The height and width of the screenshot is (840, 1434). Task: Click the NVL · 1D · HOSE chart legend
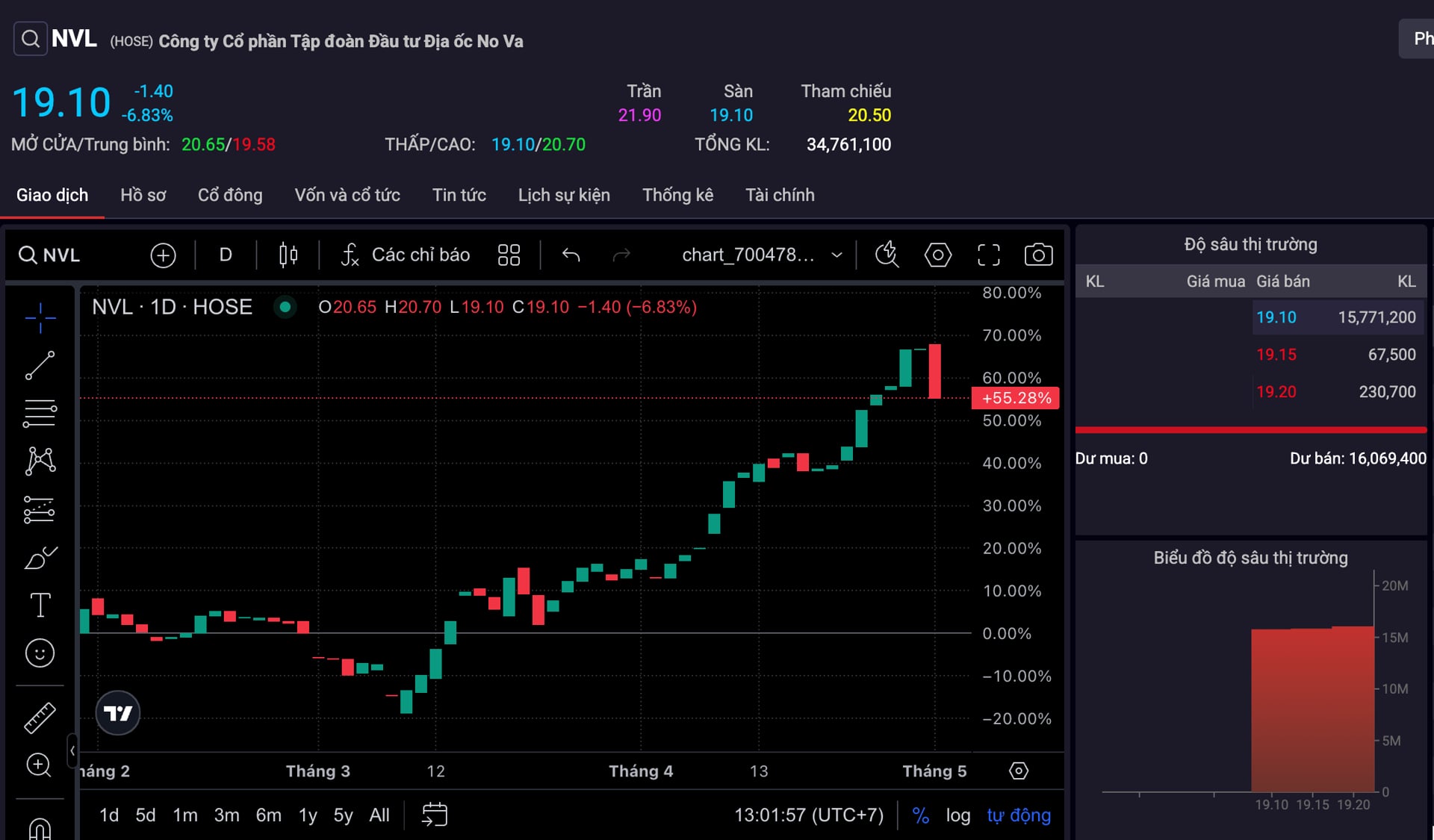[172, 307]
